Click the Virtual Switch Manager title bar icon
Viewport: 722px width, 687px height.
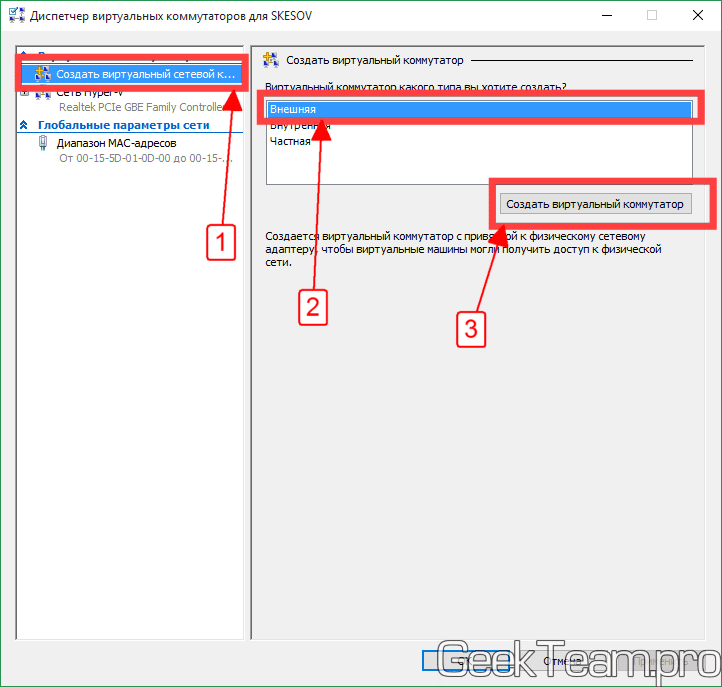tap(15, 16)
